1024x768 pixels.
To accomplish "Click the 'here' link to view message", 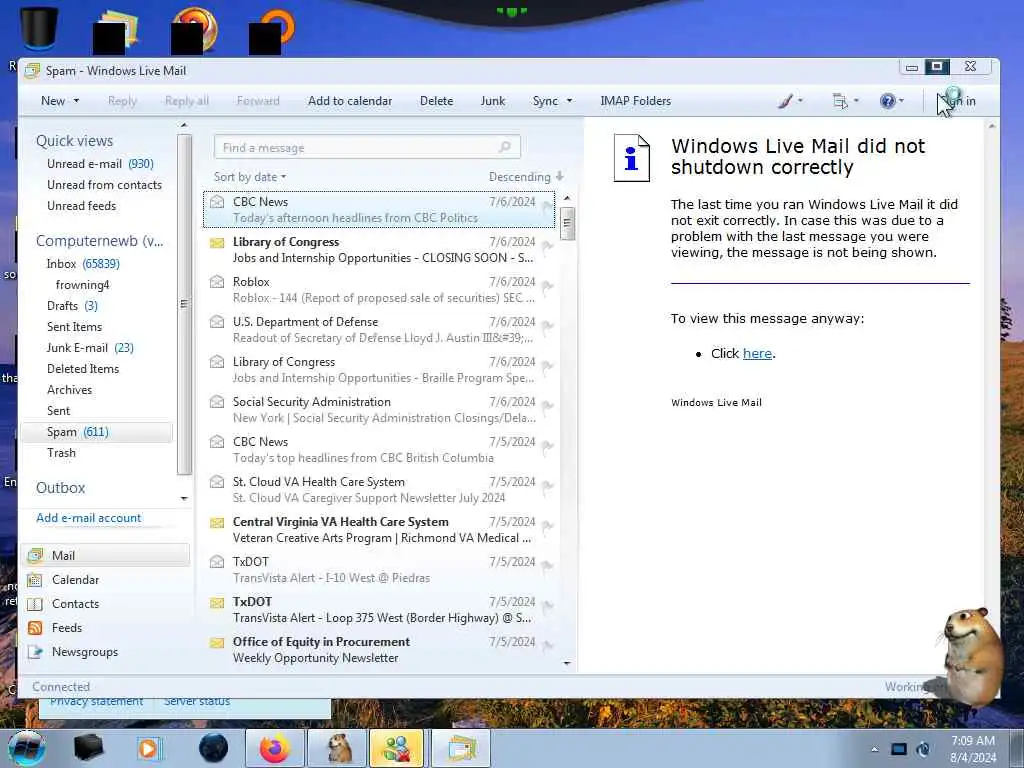I will click(758, 354).
